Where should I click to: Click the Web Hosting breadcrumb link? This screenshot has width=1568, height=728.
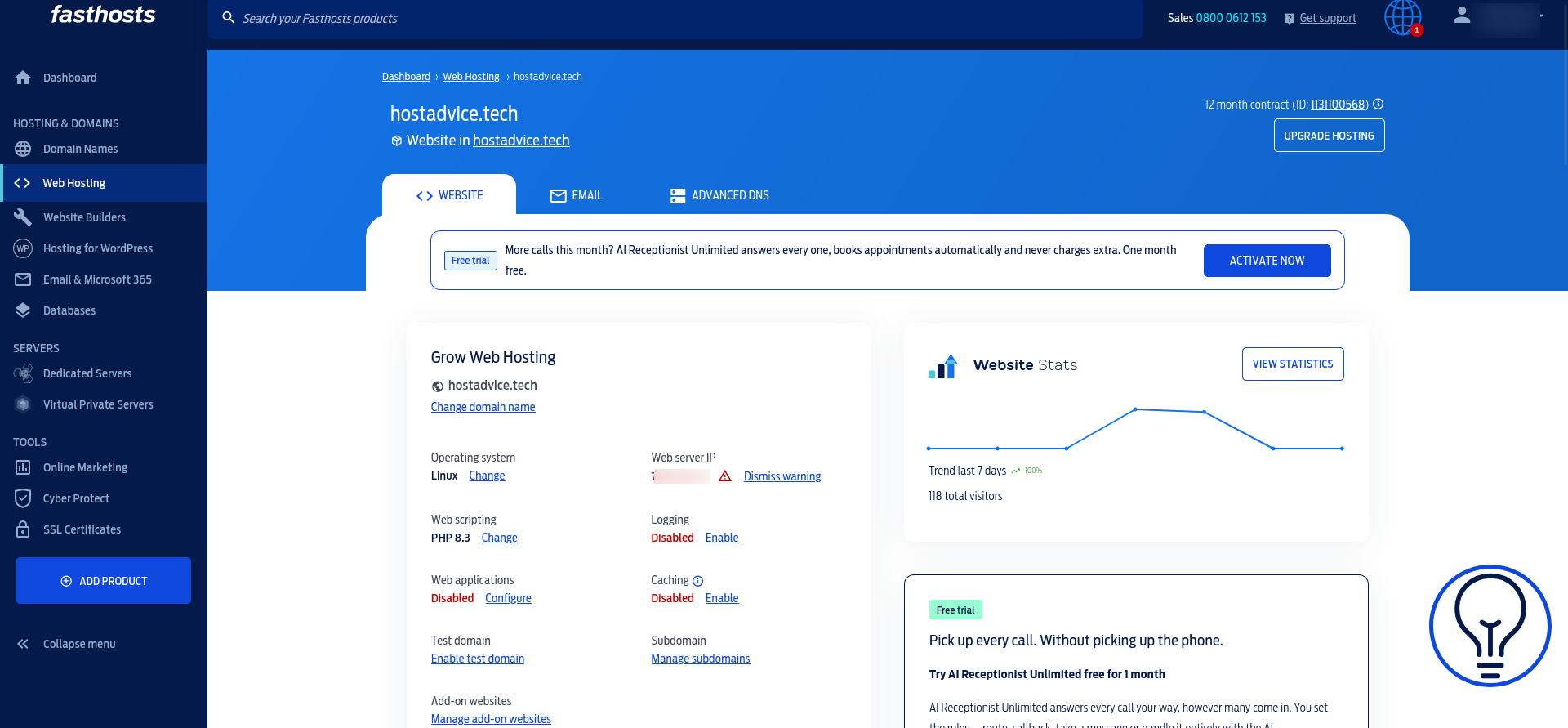click(471, 77)
